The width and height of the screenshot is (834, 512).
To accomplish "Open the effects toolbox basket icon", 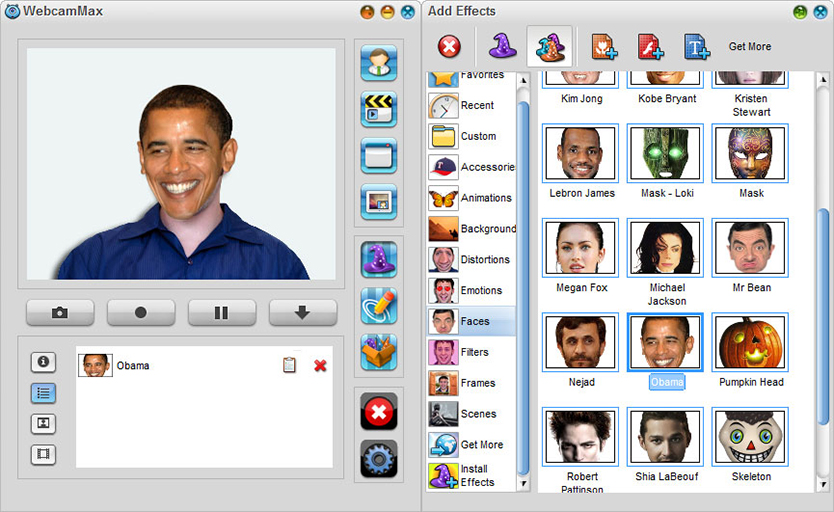I will tap(379, 352).
